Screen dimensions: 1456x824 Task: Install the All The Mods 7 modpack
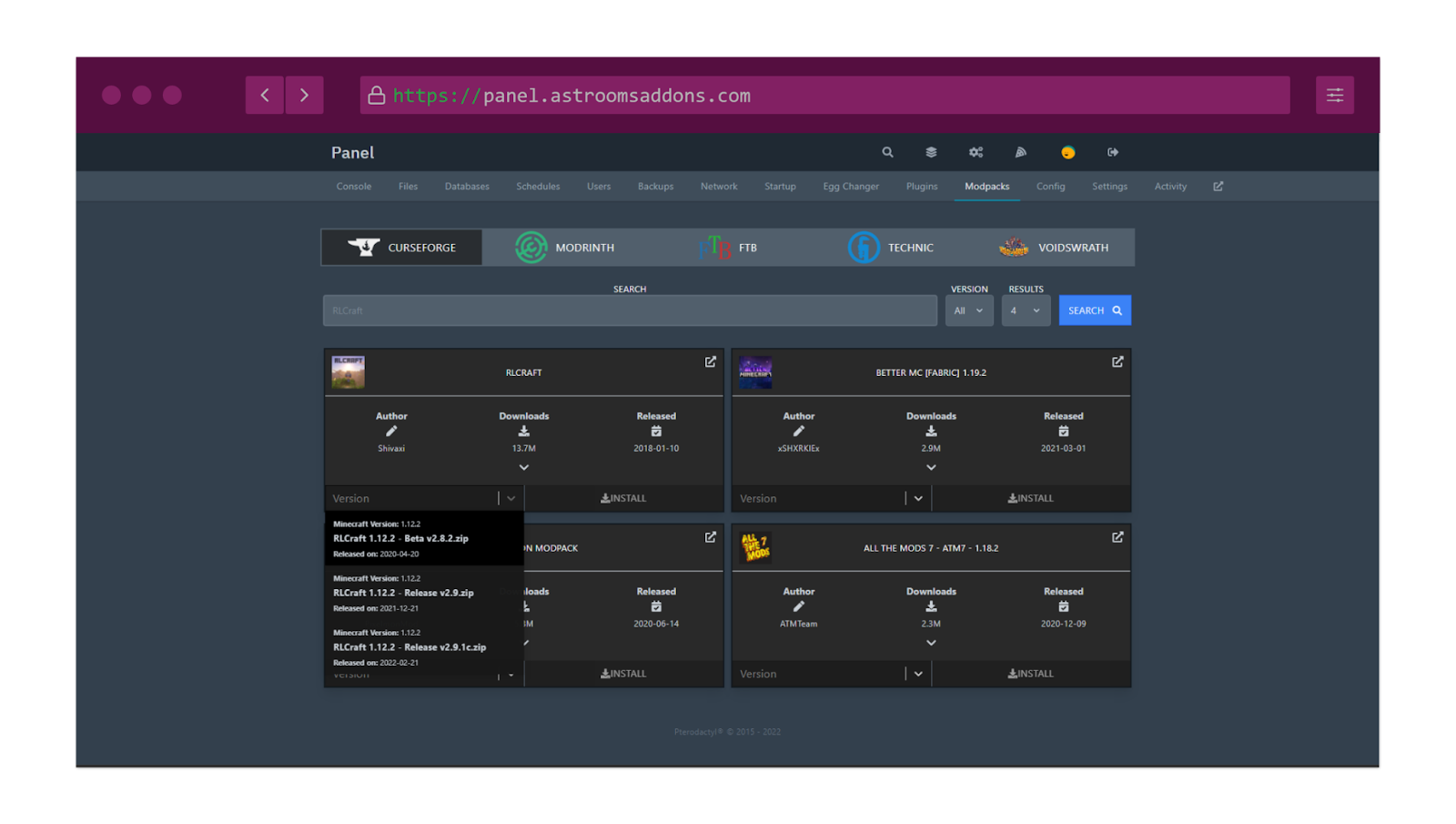1031,674
